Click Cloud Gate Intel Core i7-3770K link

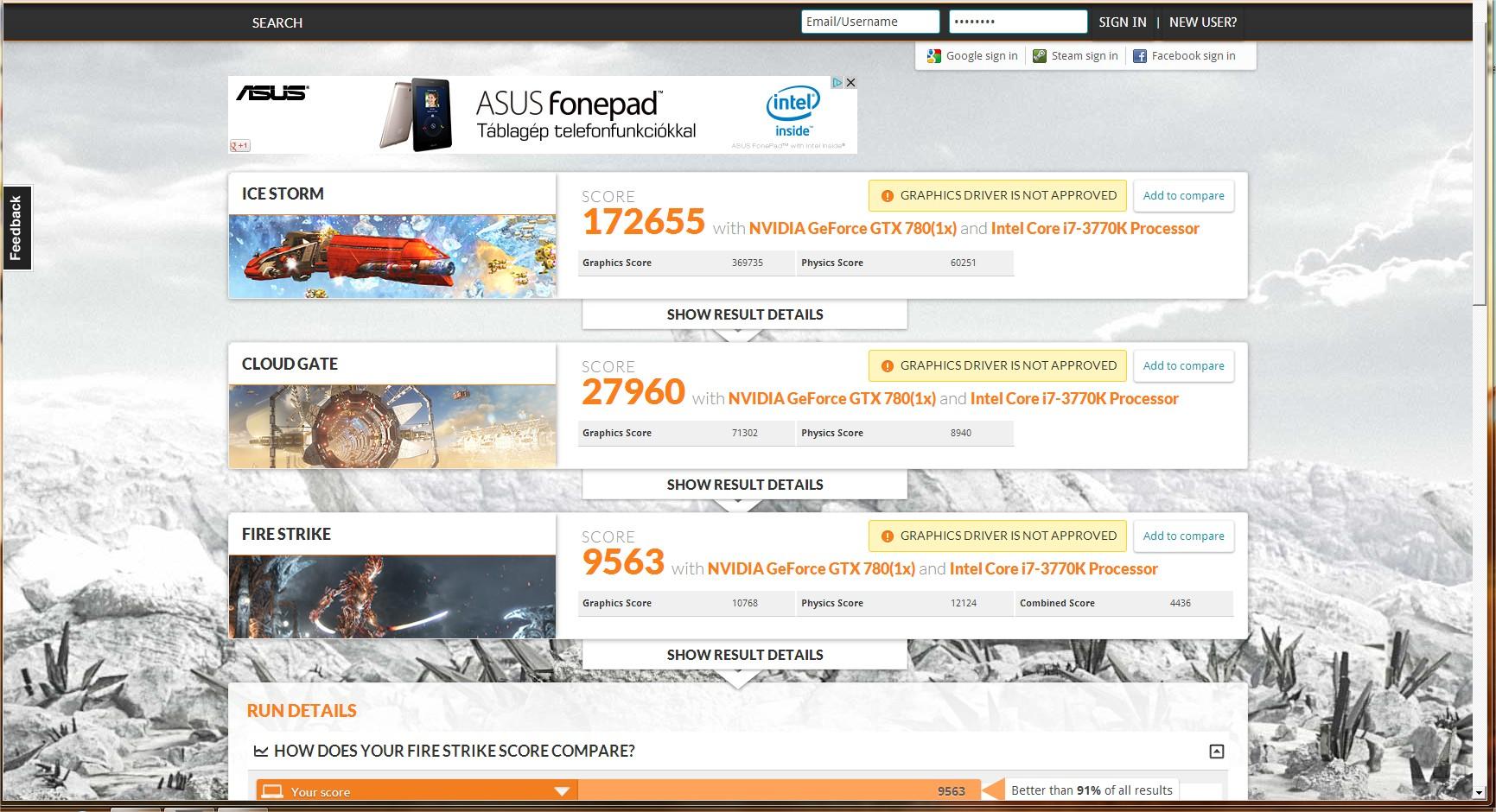coord(1074,399)
